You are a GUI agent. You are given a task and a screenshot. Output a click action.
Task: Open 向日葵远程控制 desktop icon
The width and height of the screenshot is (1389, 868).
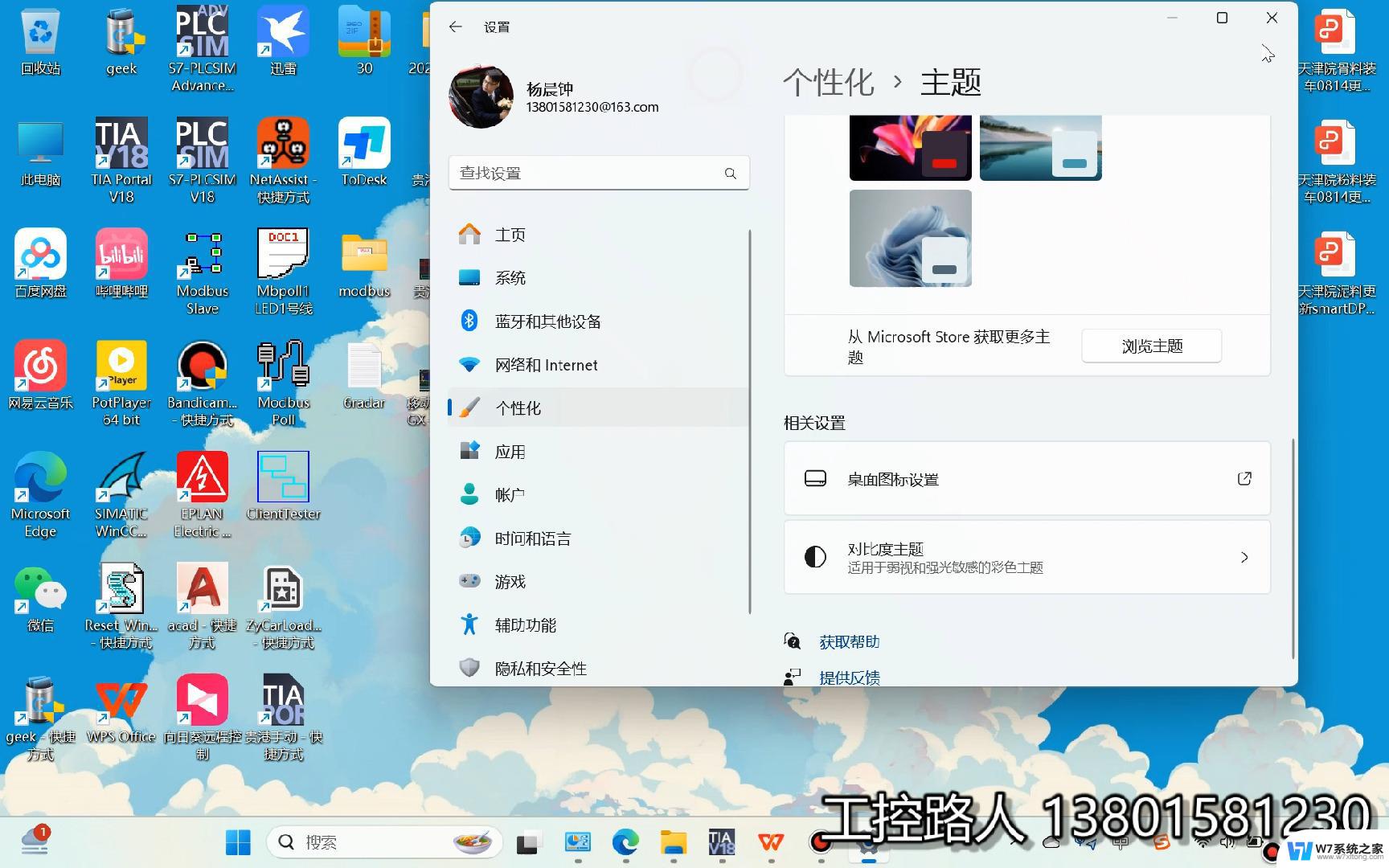click(x=202, y=717)
